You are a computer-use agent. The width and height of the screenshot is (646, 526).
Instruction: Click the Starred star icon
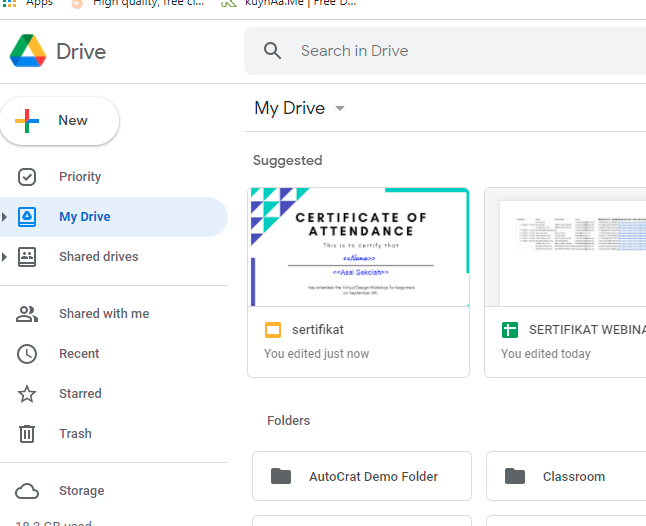[27, 394]
